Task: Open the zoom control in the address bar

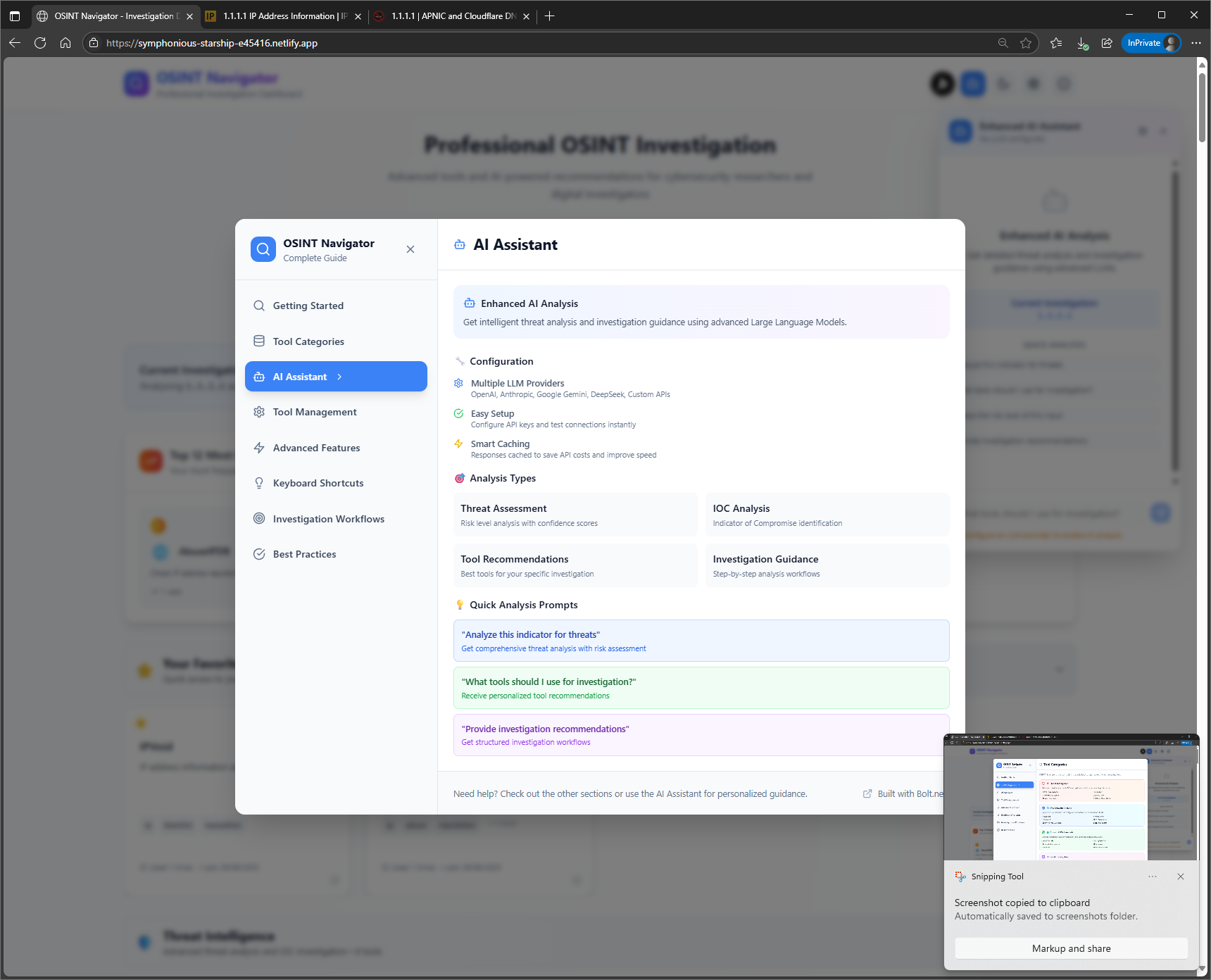Action: tap(1003, 43)
